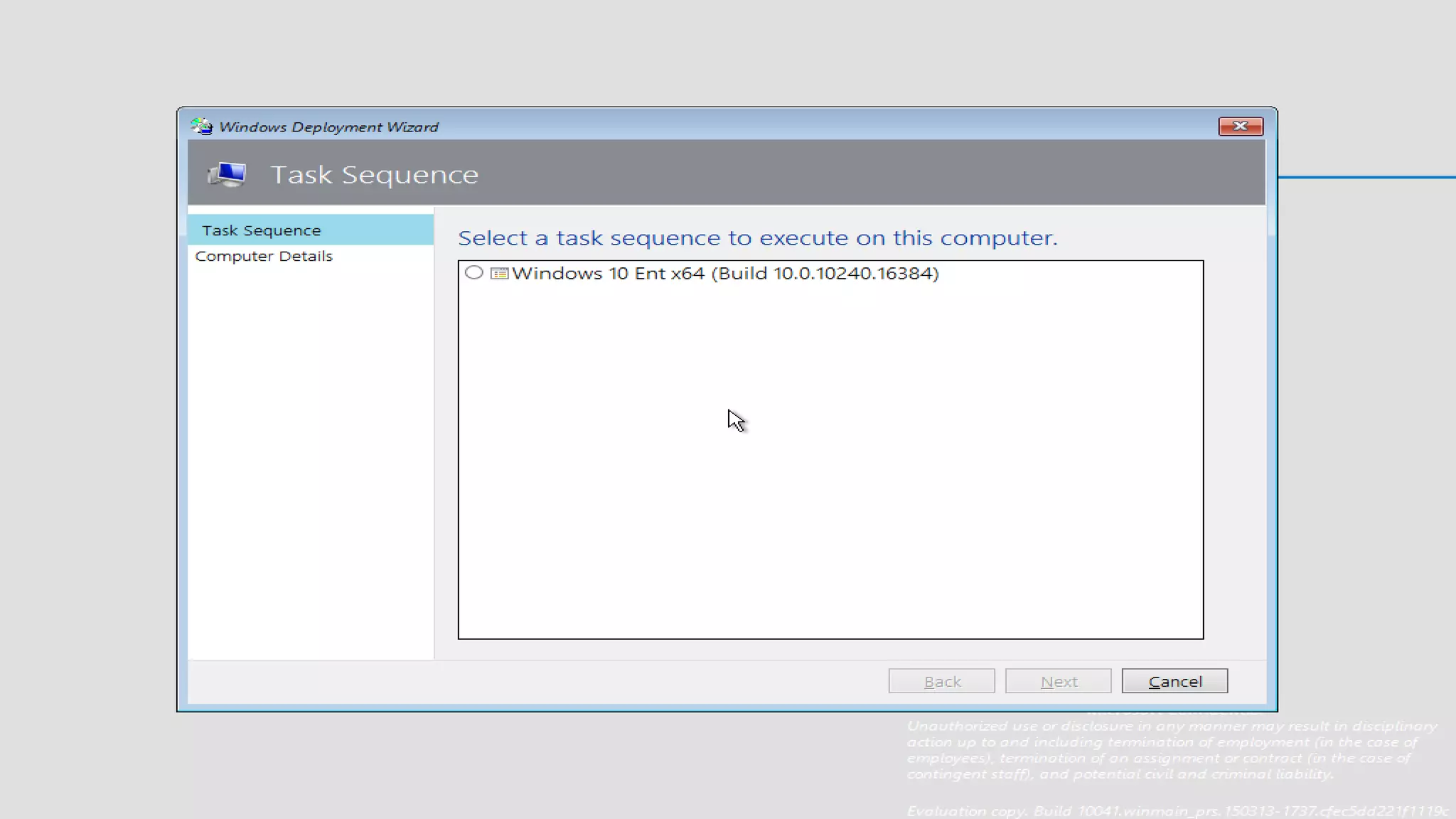1456x819 pixels.
Task: Select the Windows 10 Ent x64 radio button
Action: (474, 273)
